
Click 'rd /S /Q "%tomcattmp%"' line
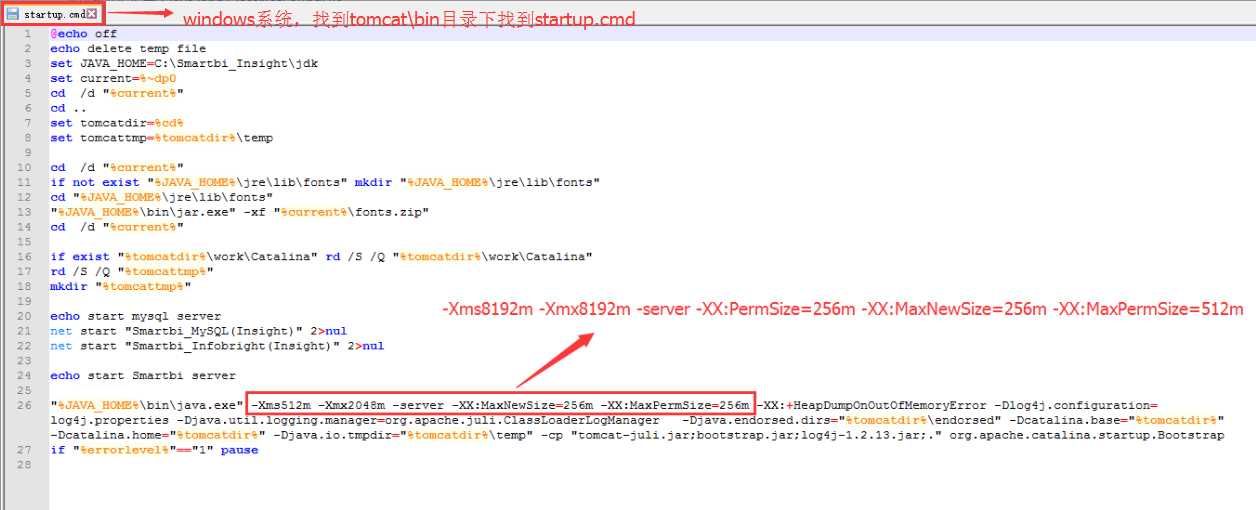click(x=132, y=271)
